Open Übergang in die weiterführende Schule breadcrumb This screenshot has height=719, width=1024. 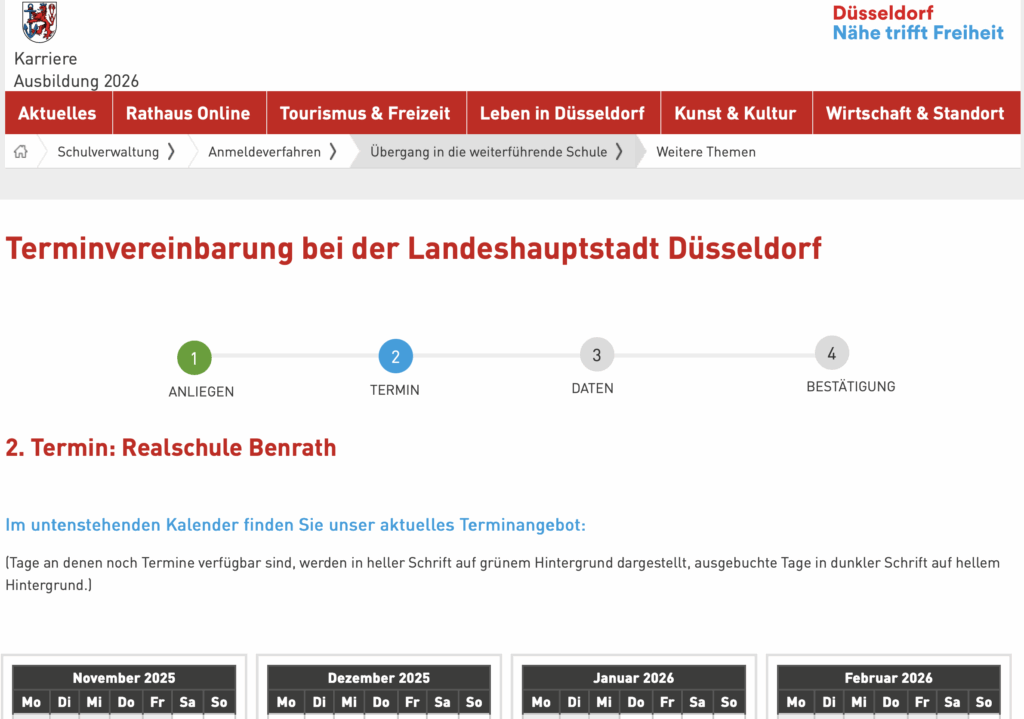pyautogui.click(x=488, y=152)
